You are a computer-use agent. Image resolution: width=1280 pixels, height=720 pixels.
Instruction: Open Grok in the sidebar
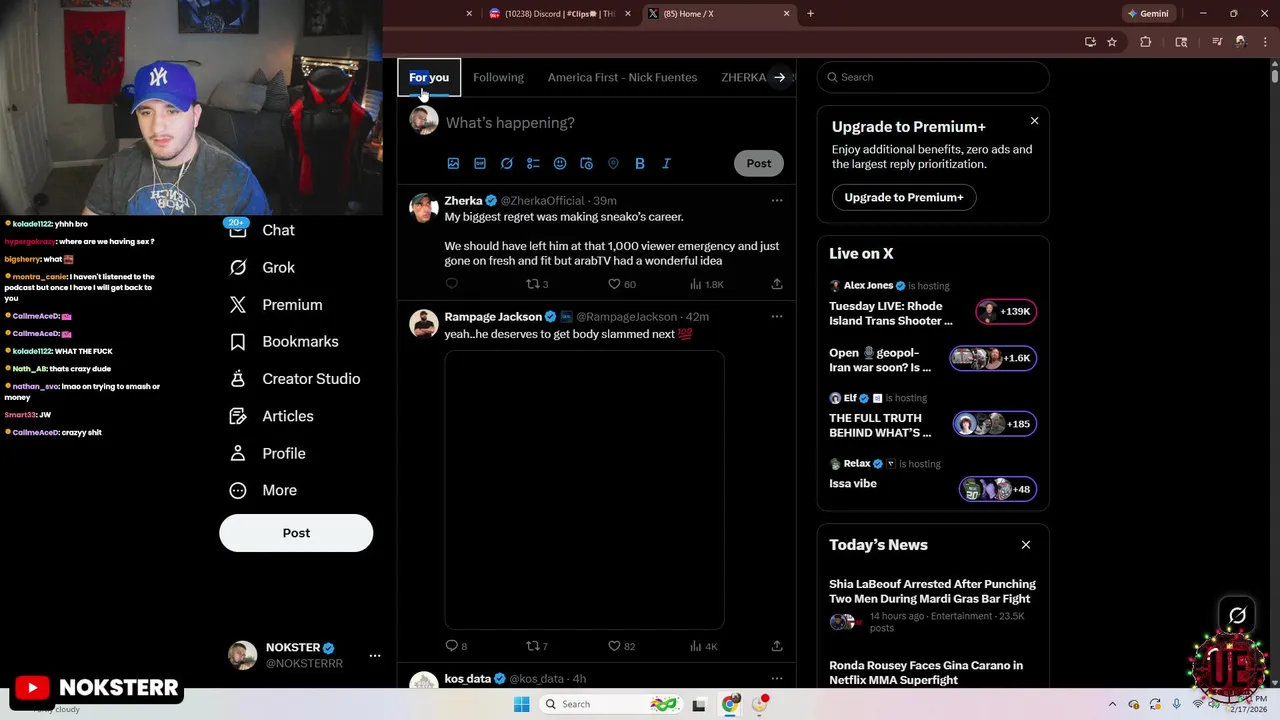click(x=262, y=267)
